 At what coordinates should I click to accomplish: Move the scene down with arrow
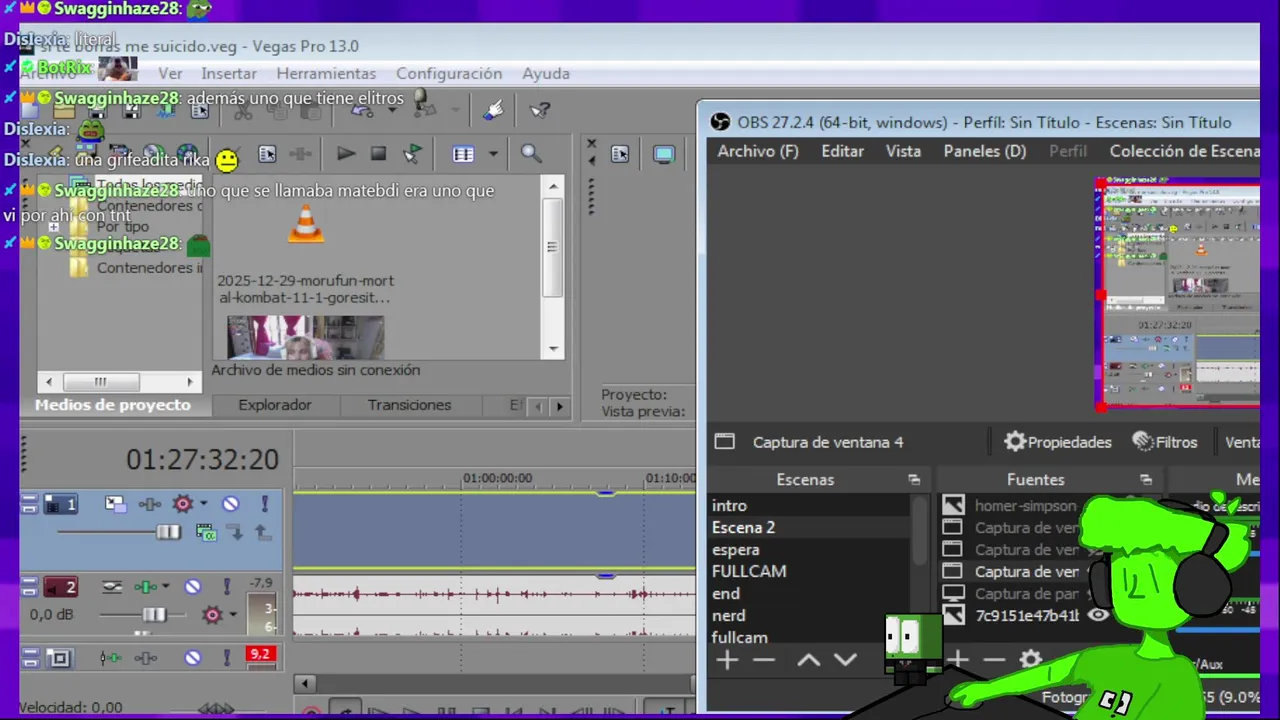[x=846, y=660]
